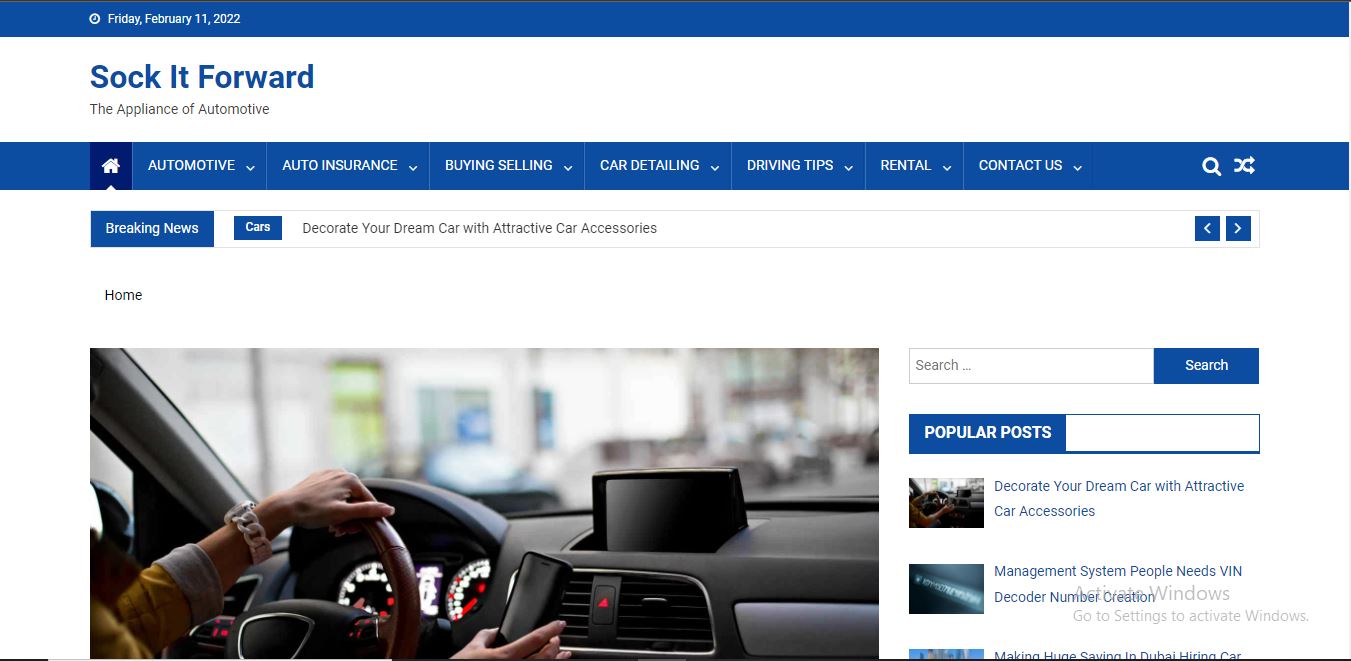Open the DRIVING TIPS menu item

[790, 166]
